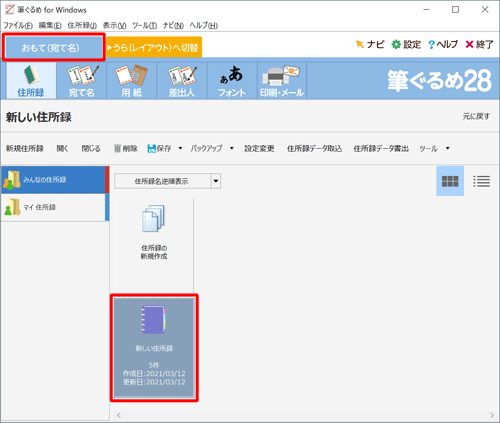Expand the バックアップ dropdown arrow
The image size is (500, 423).
[x=232, y=148]
